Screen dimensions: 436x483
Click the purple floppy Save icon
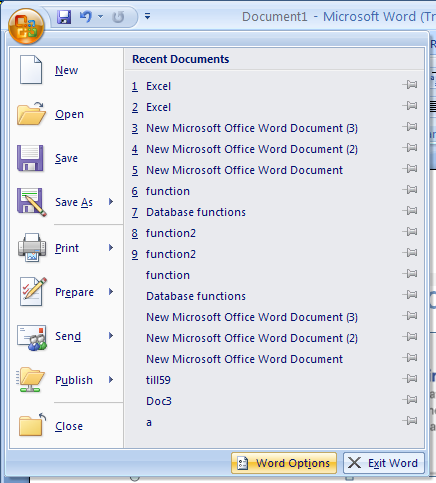point(30,158)
